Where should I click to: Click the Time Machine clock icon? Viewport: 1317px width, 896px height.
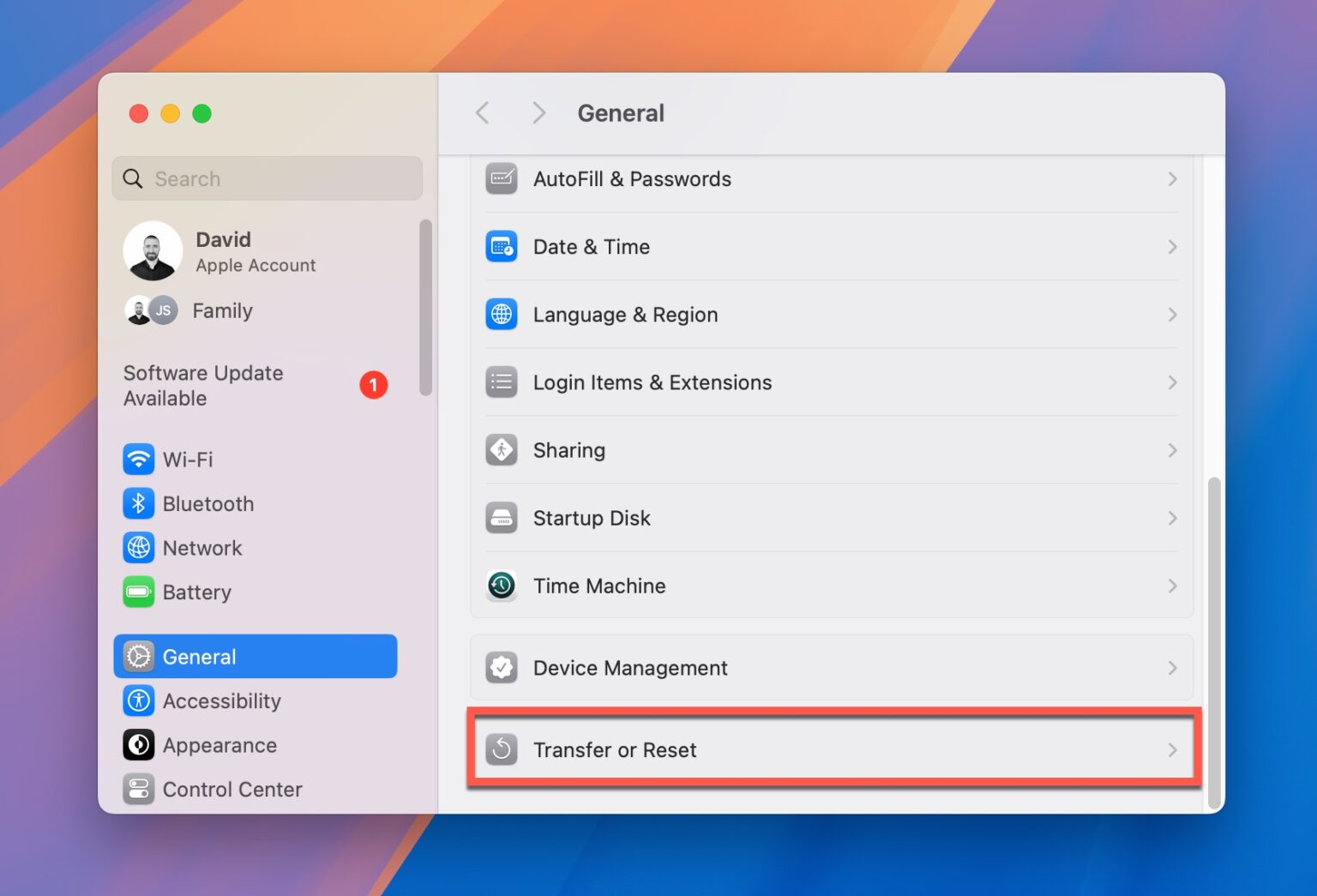pyautogui.click(x=502, y=586)
